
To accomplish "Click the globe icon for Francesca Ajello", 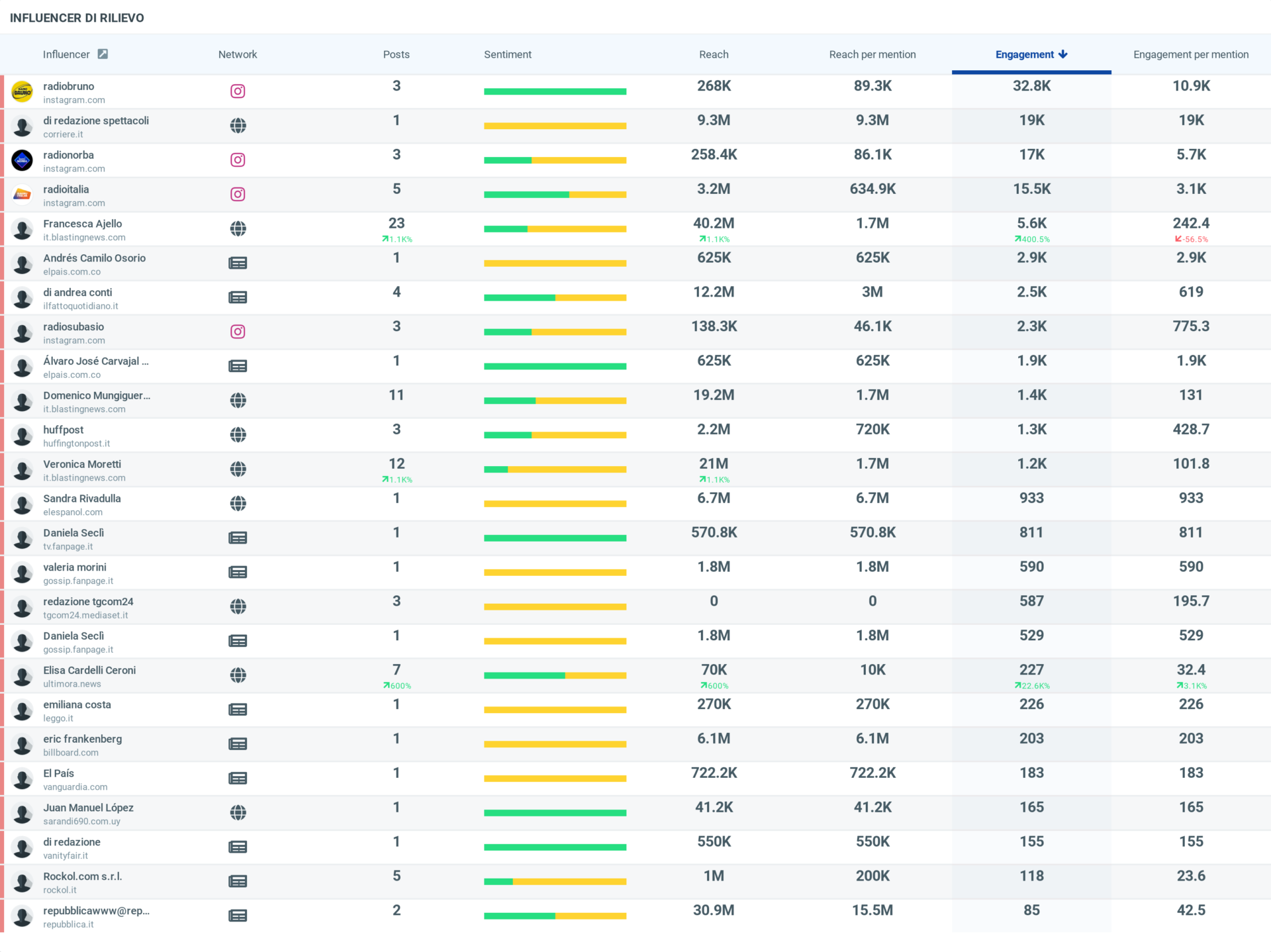I will 238,229.
